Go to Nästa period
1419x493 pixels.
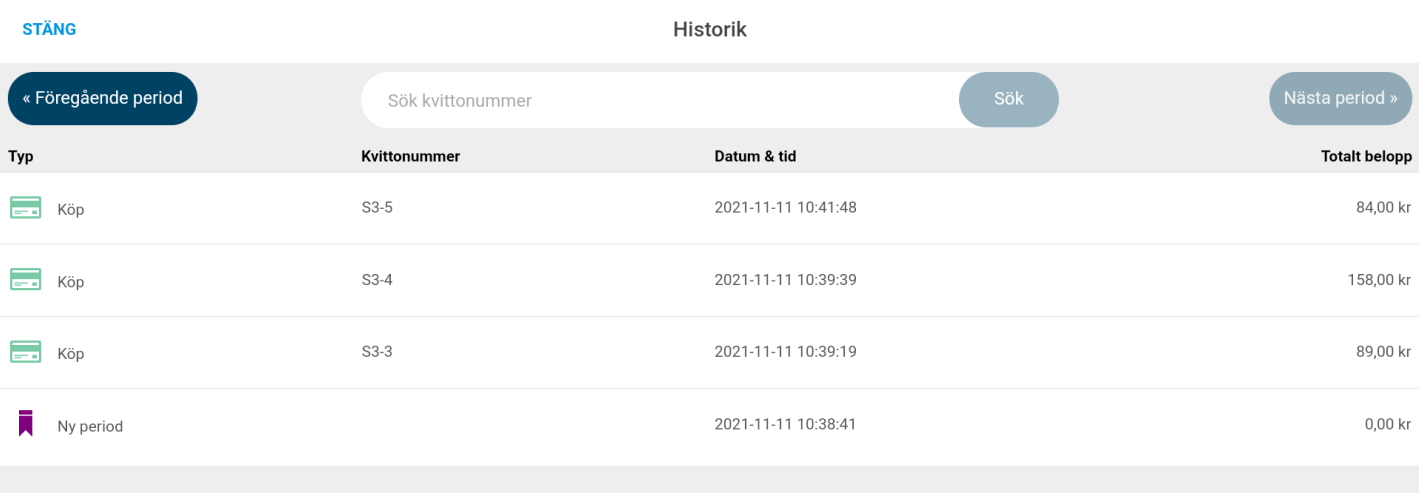click(x=1340, y=98)
